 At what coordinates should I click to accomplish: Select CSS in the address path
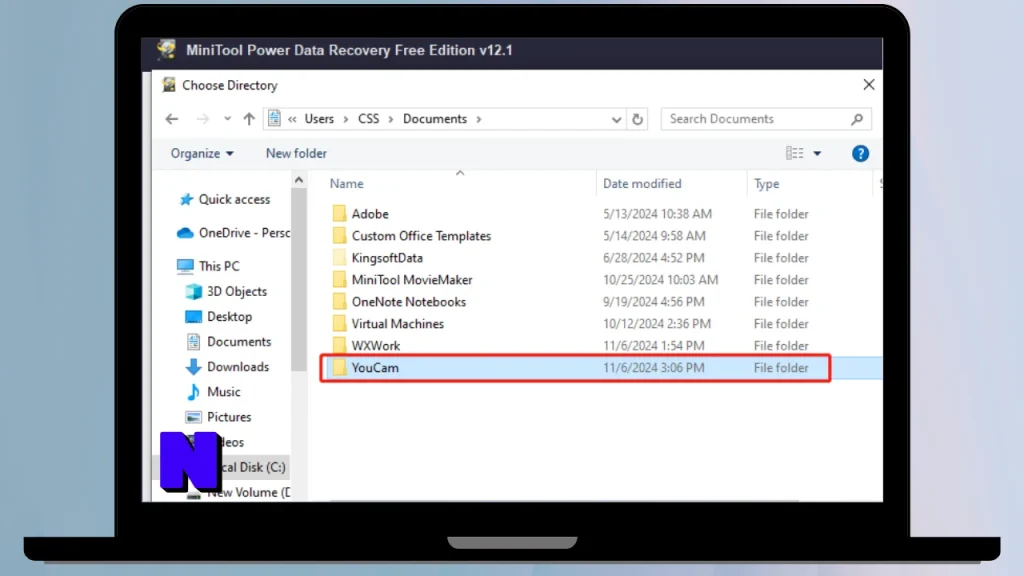[x=368, y=119]
